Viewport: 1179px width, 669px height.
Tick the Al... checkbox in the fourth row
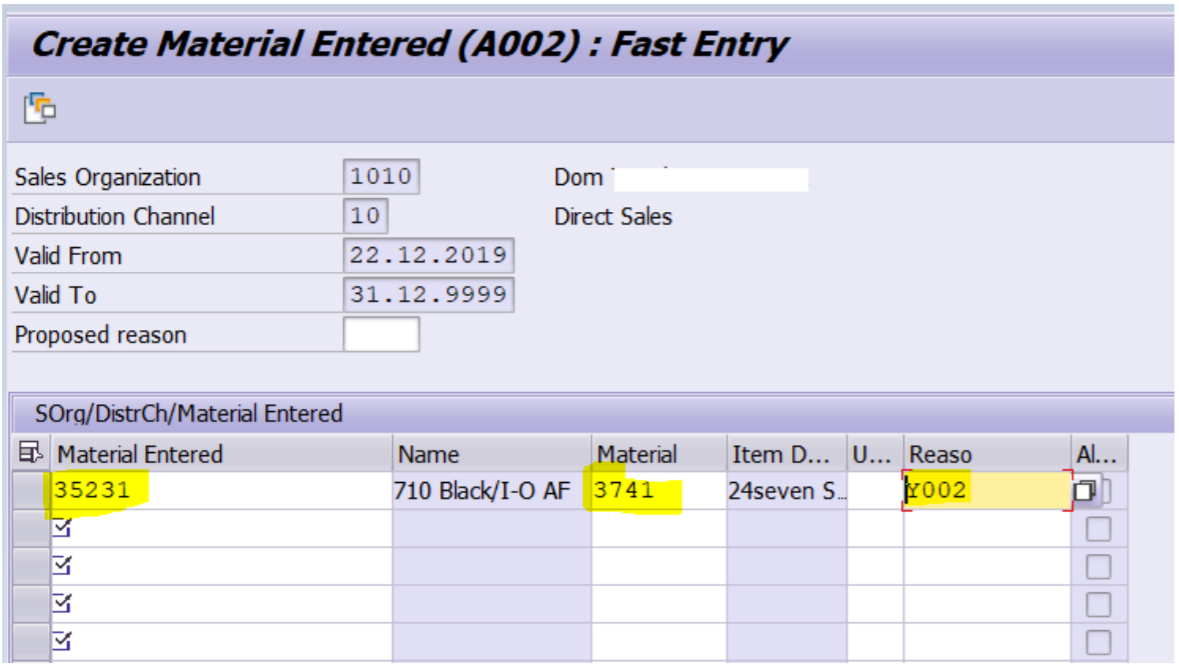click(1098, 604)
